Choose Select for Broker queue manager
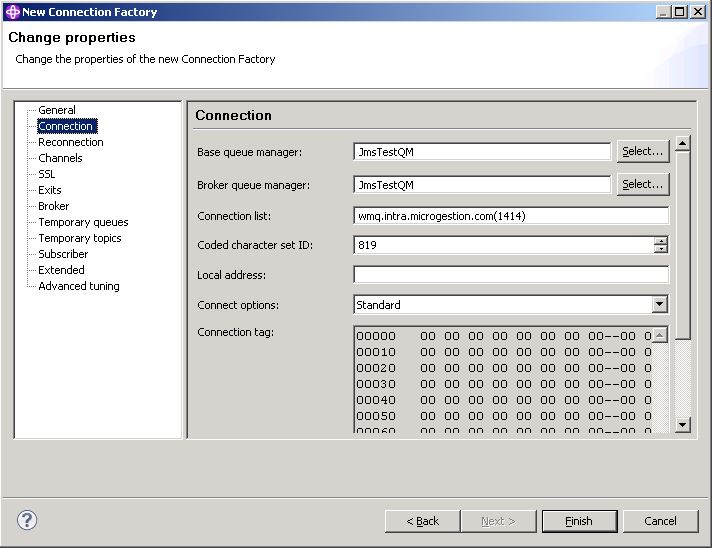The height and width of the screenshot is (548, 712). point(643,184)
